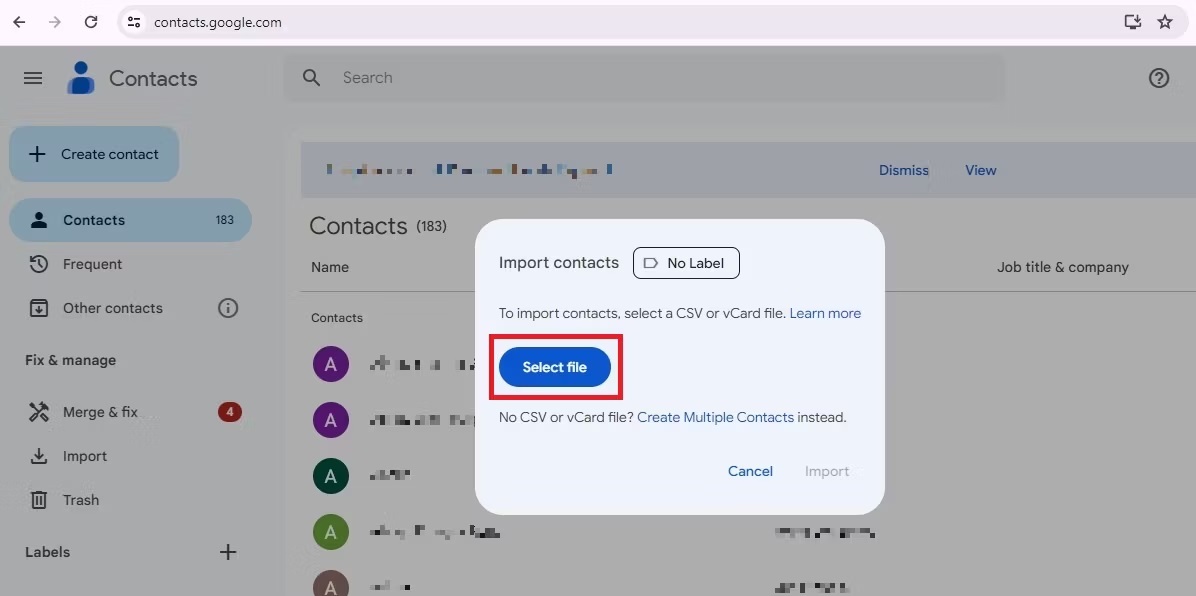Click the Create contact button
The width and height of the screenshot is (1196, 596).
[94, 154]
